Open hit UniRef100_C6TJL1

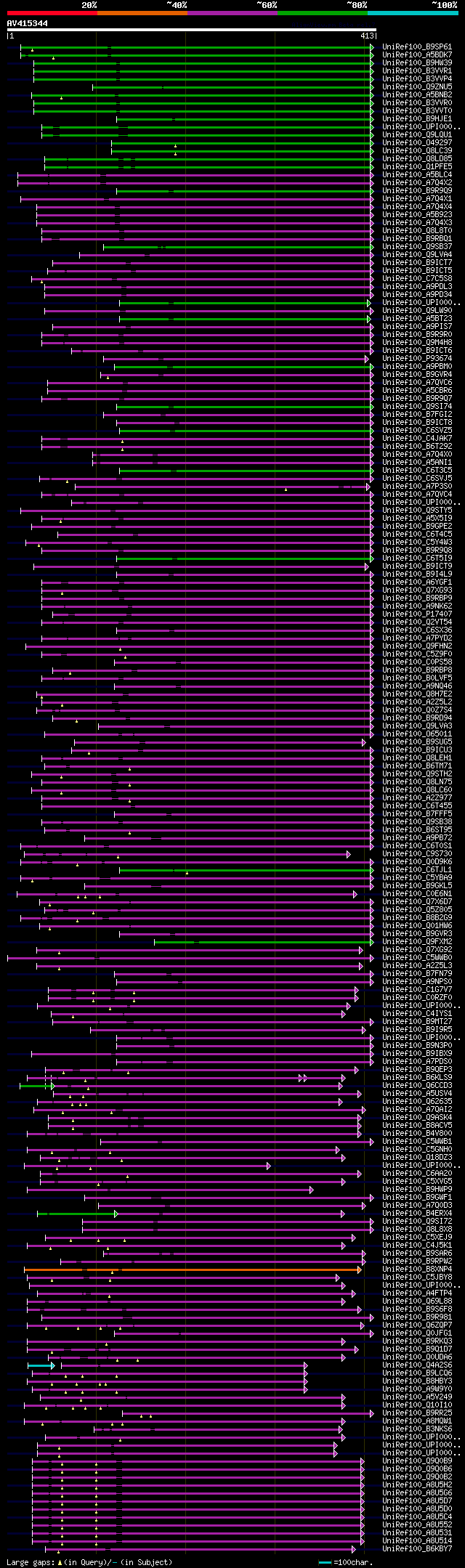click(x=417, y=870)
